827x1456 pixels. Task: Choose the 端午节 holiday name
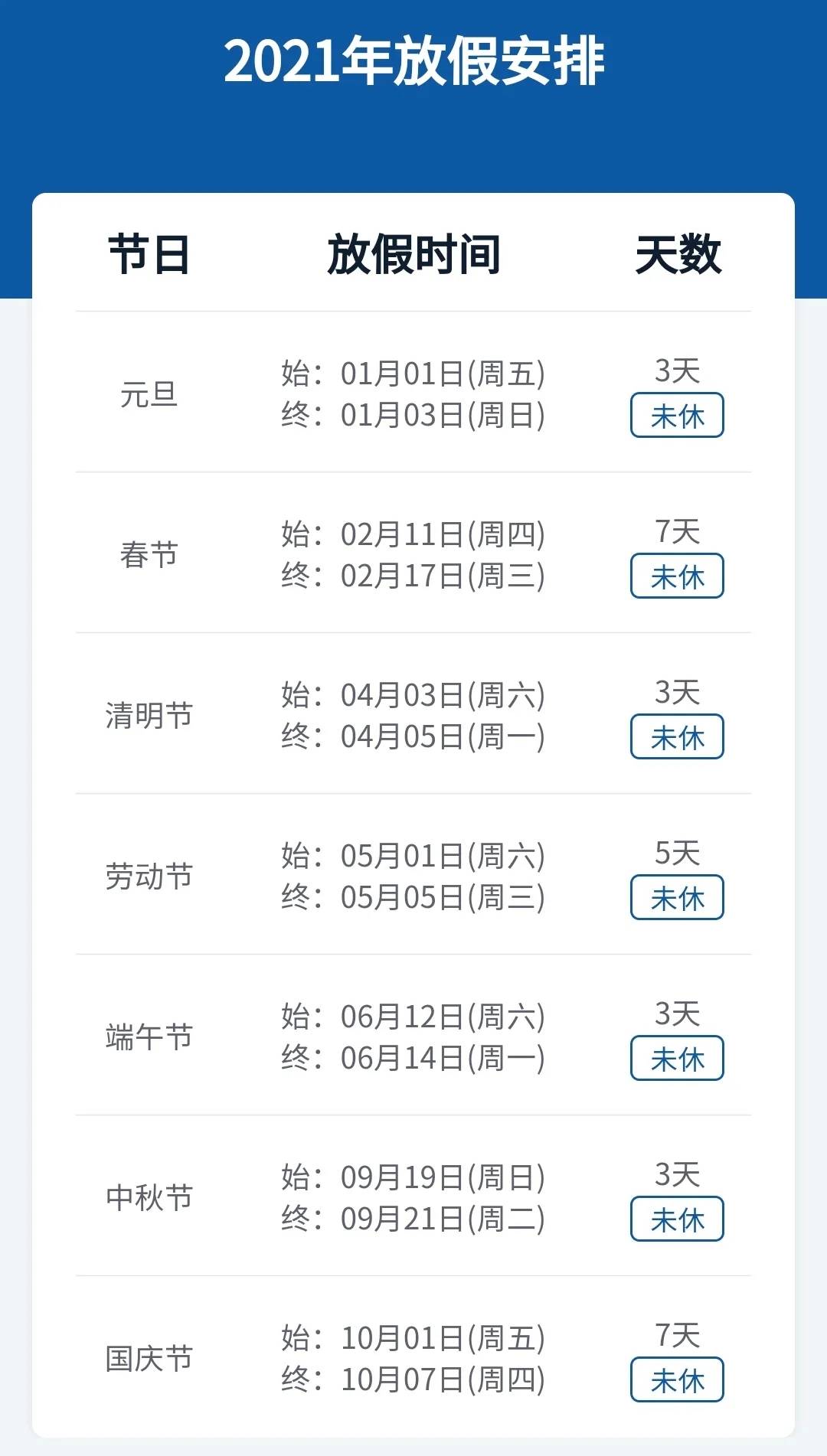pos(149,1038)
